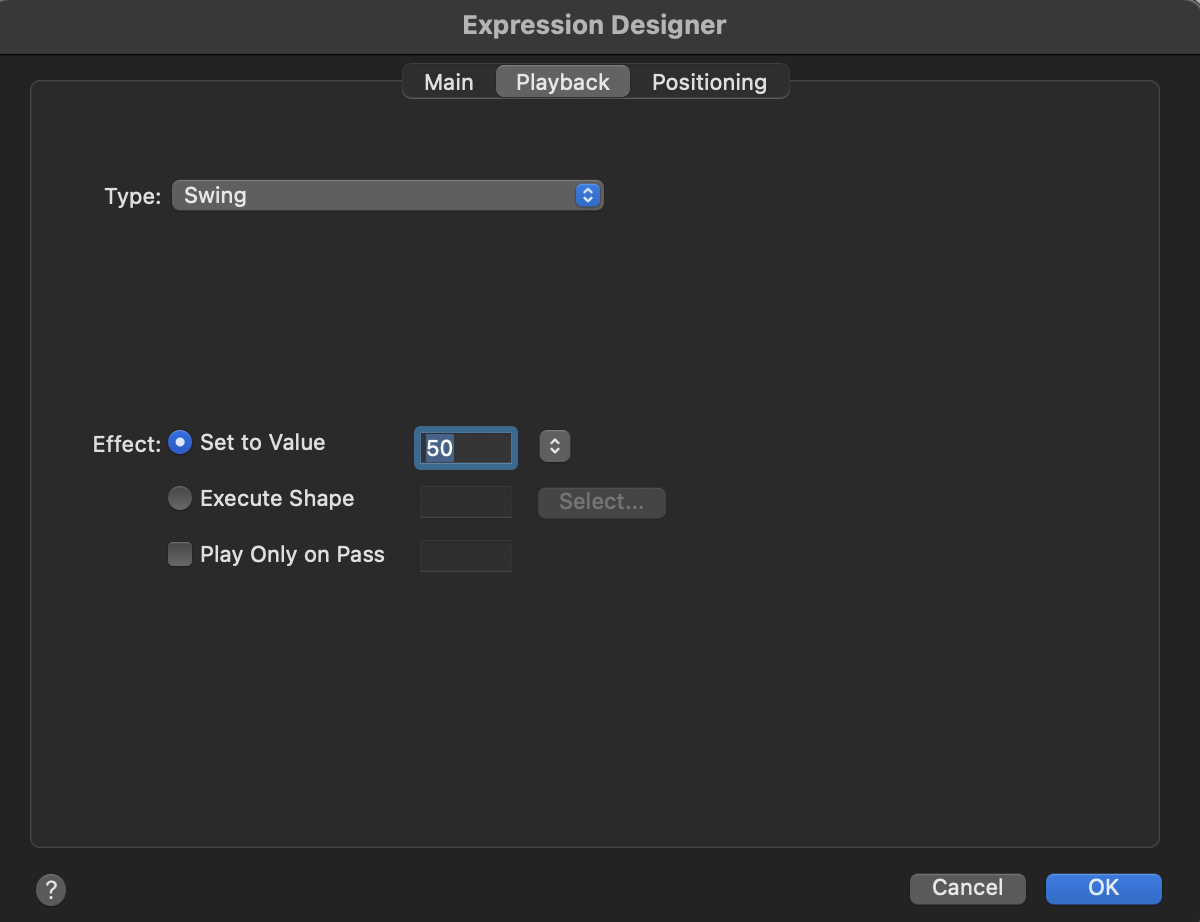This screenshot has width=1200, height=922.
Task: Click the Set to Value label text
Action: (x=262, y=442)
